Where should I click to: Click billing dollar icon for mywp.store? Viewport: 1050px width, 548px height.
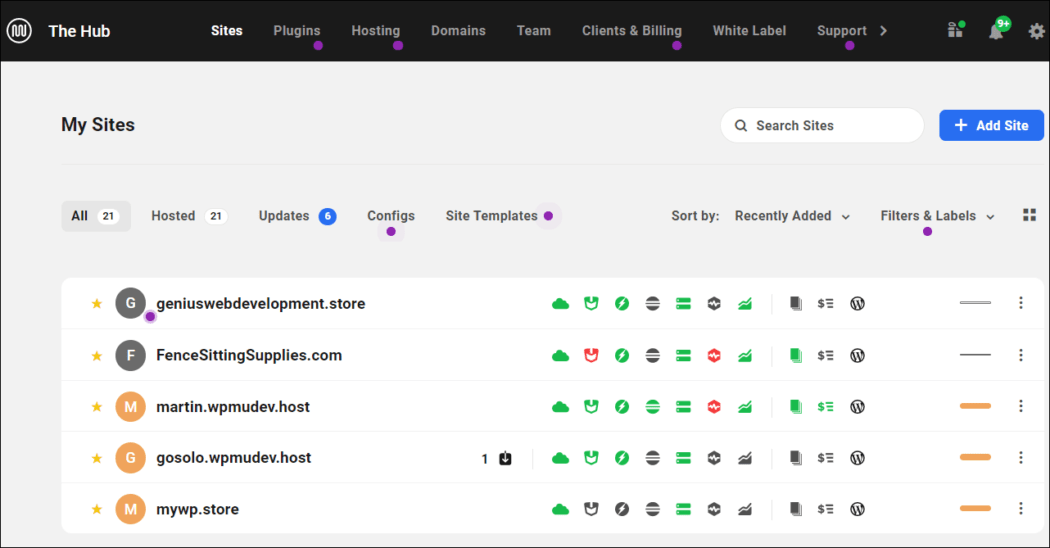click(826, 509)
